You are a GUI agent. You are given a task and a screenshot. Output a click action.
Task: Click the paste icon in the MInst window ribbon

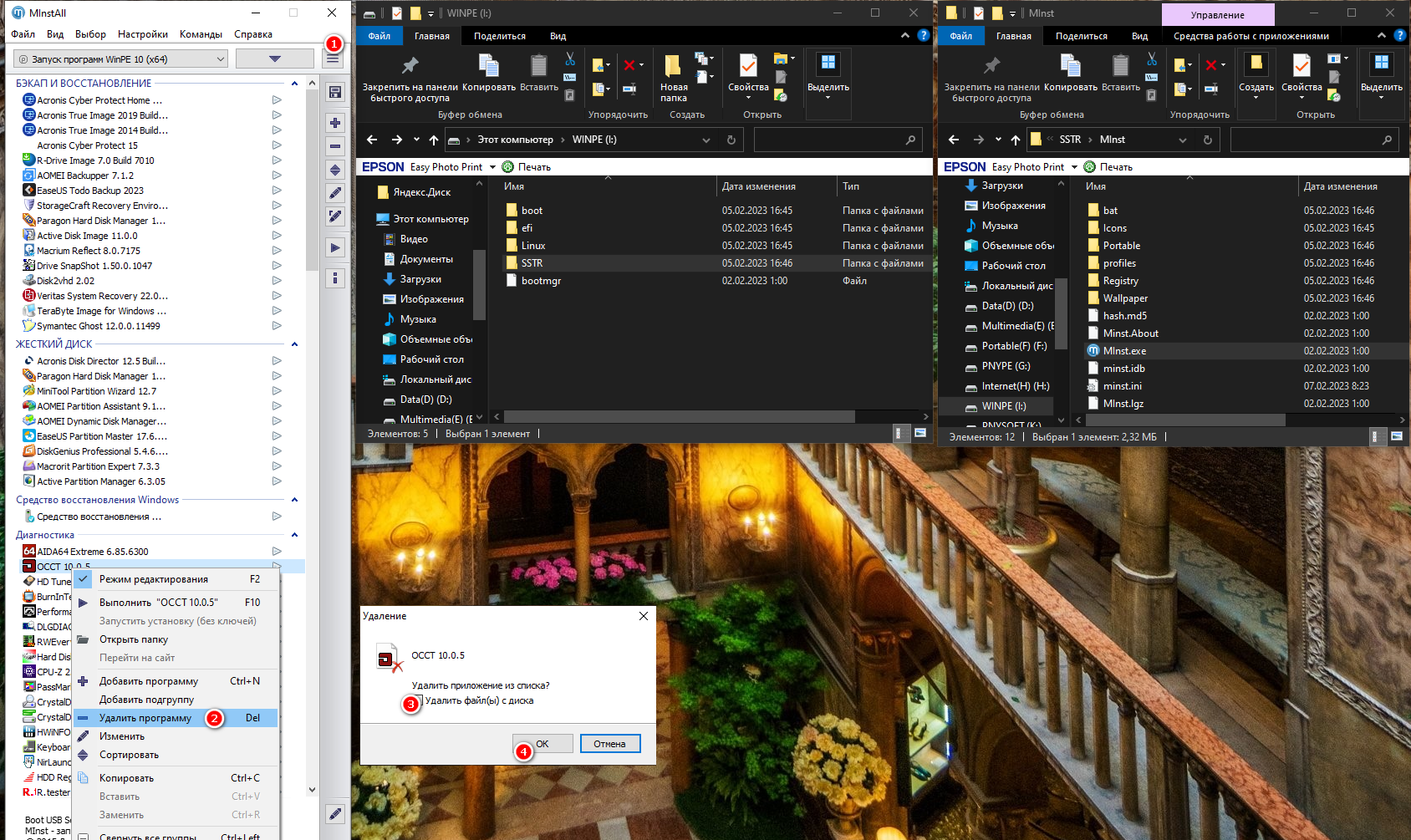pyautogui.click(x=1120, y=65)
